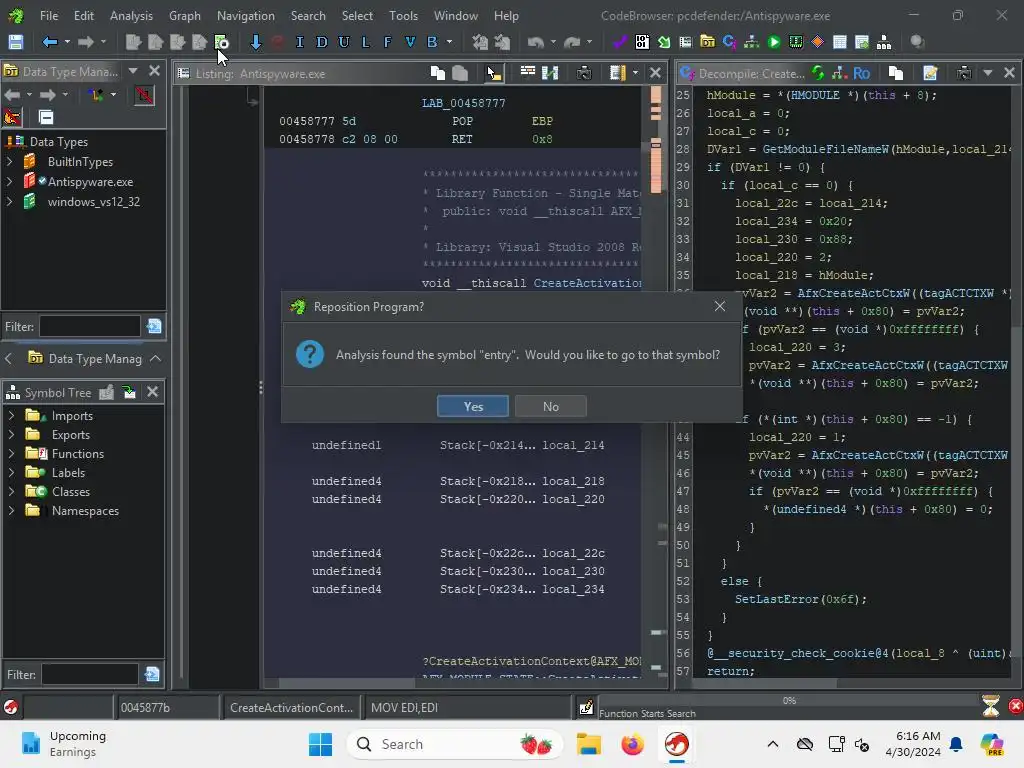Open the Navigation menu
This screenshot has width=1024, height=768.
tap(246, 16)
